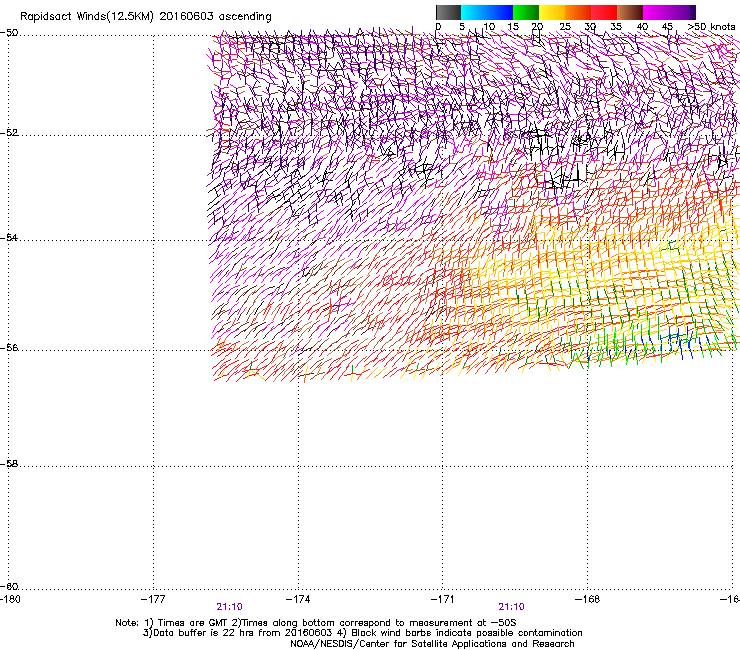Click the magenta-purple 40–50 knots legend segment
Viewport: 740px width, 650px height.
tap(669, 12)
